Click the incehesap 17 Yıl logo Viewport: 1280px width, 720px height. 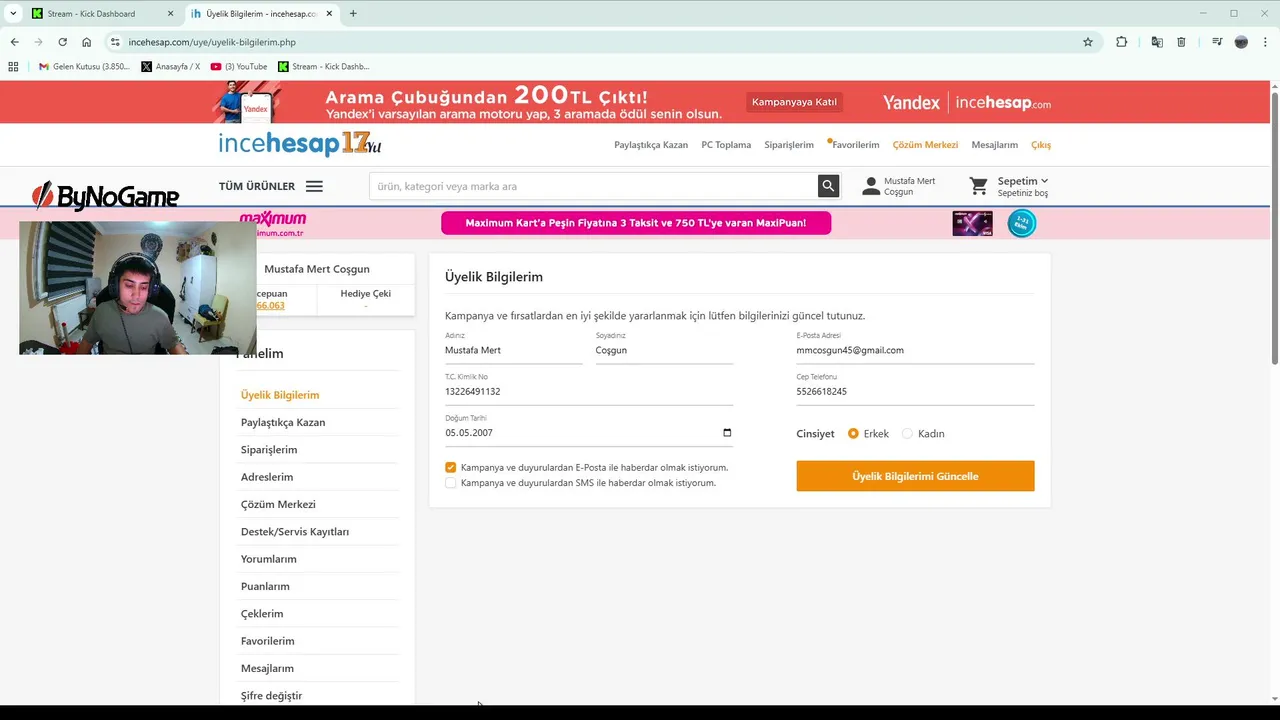[300, 144]
